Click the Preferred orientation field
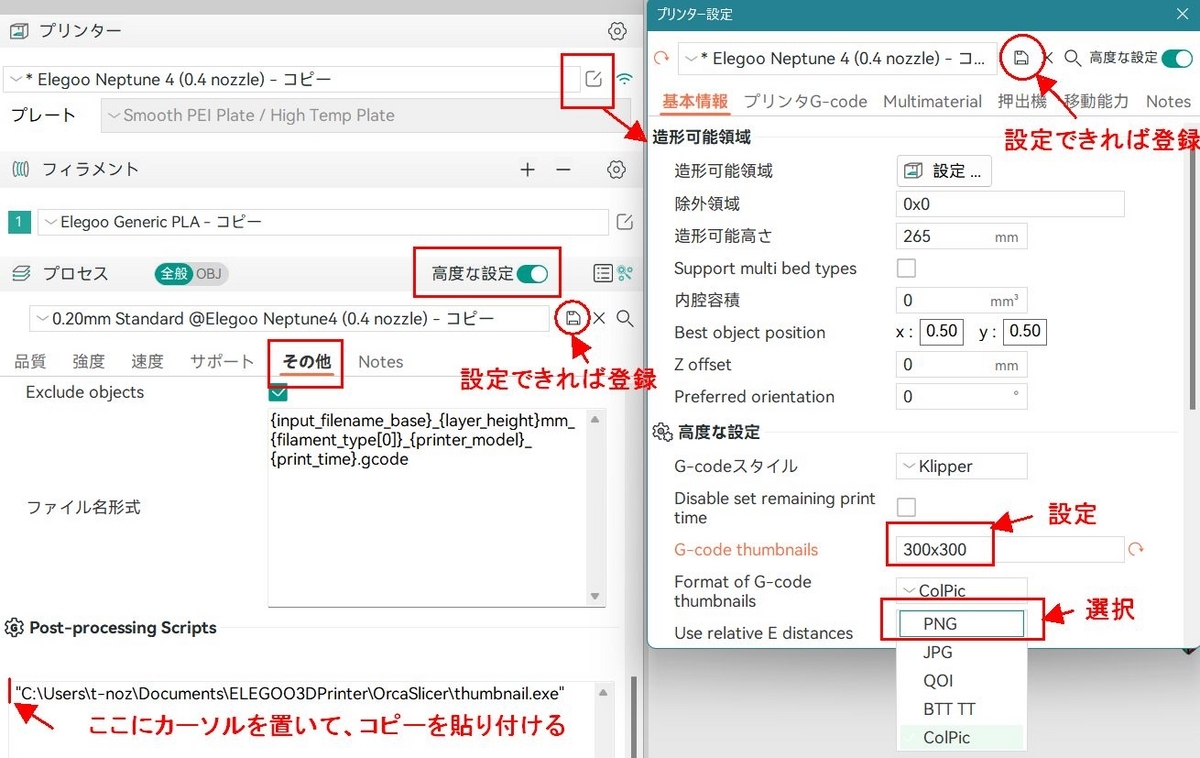Screen dimensions: 1200x758 coord(961,396)
